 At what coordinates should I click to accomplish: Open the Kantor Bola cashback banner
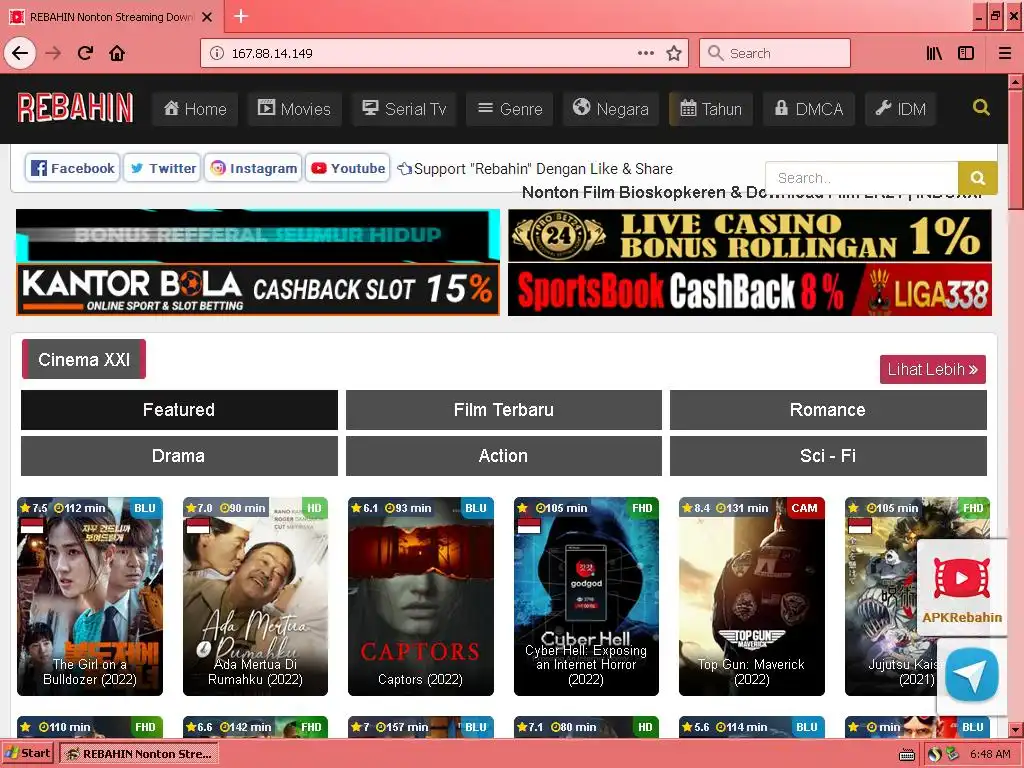[258, 289]
